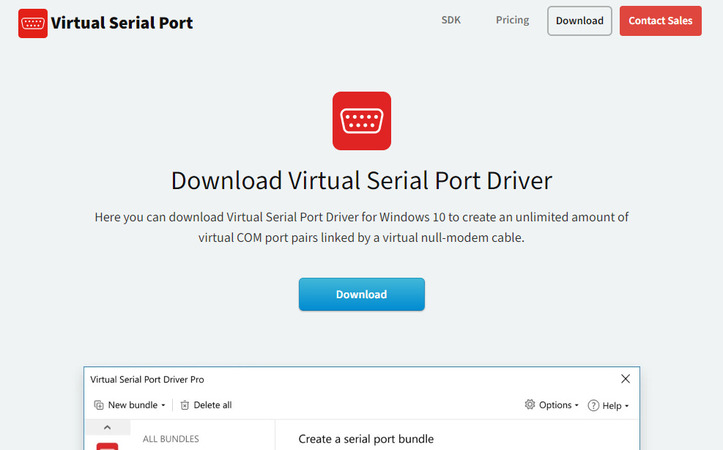Open the Pricing page
This screenshot has height=450, width=723.
click(x=512, y=20)
